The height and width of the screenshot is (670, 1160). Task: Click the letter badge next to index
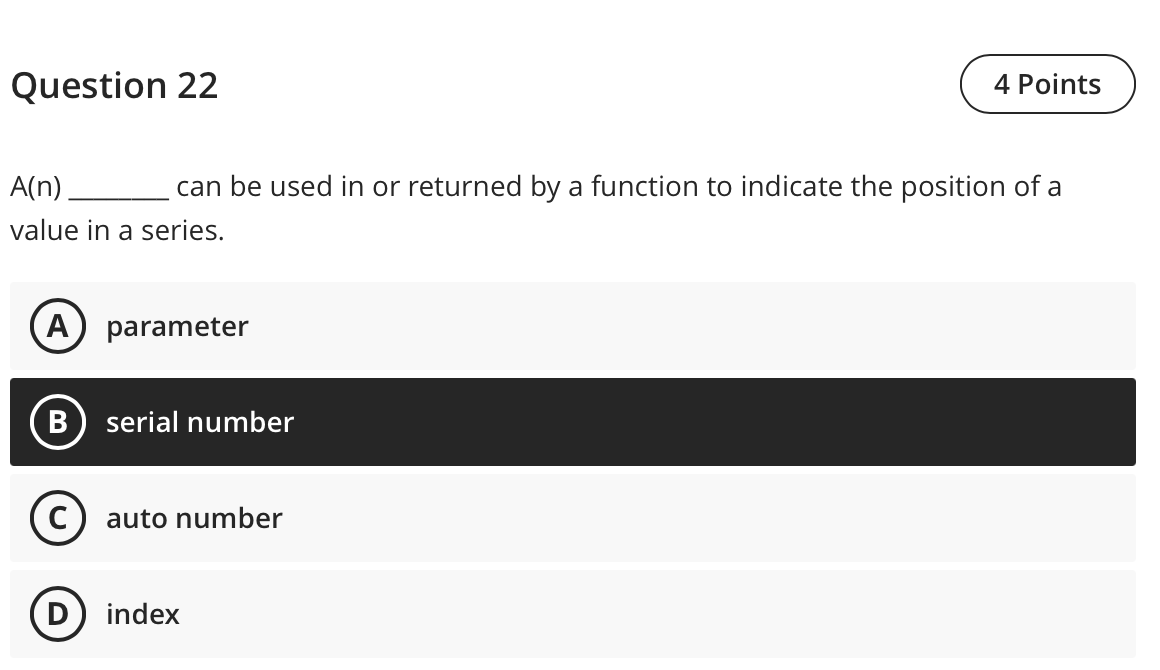57,614
